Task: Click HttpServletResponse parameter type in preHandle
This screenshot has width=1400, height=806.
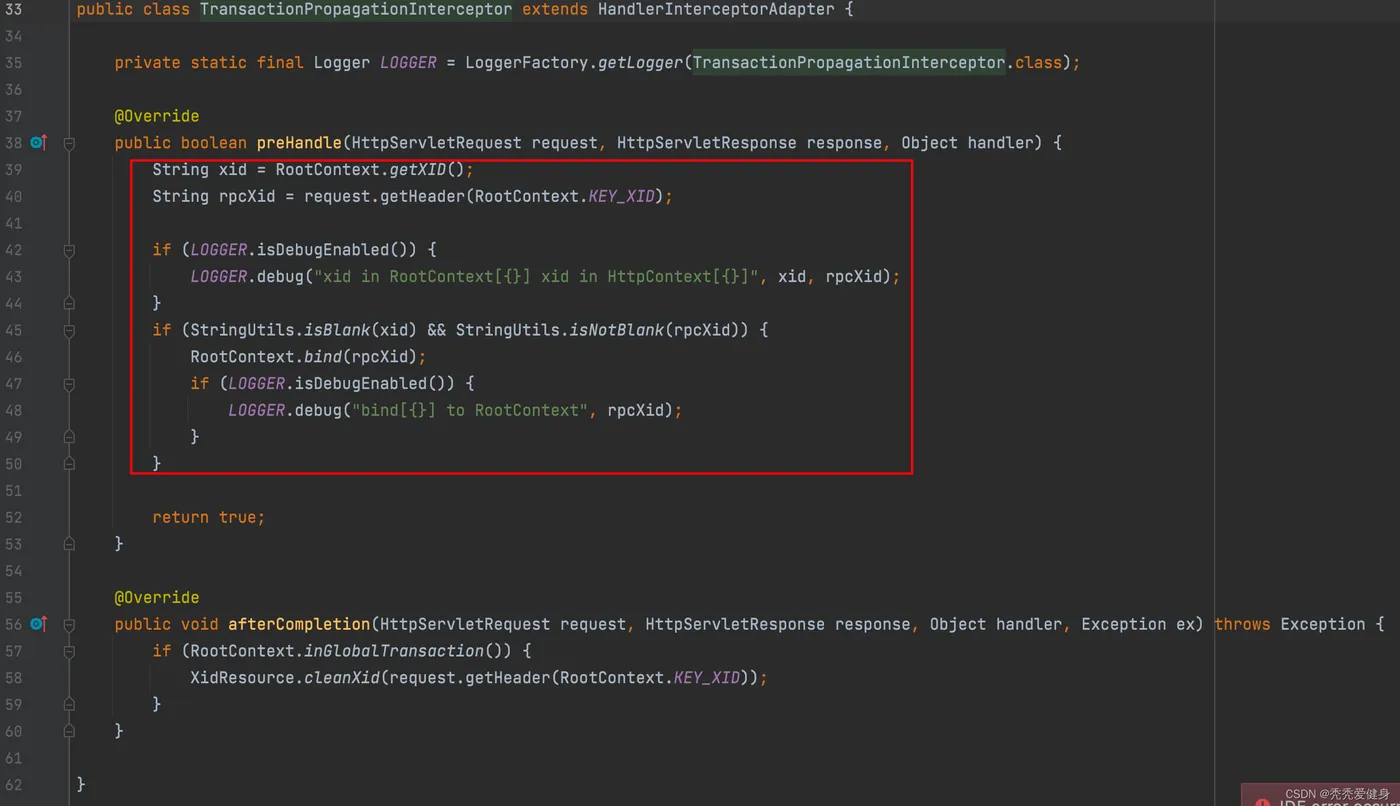Action: pos(707,143)
